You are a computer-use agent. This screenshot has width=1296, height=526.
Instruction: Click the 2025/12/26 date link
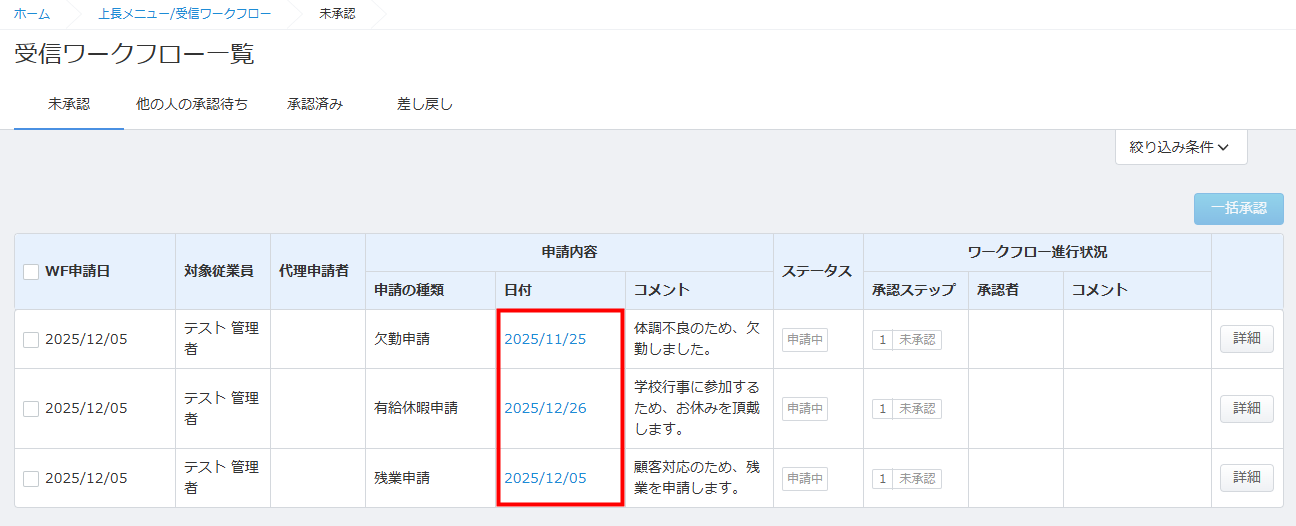(x=545, y=408)
